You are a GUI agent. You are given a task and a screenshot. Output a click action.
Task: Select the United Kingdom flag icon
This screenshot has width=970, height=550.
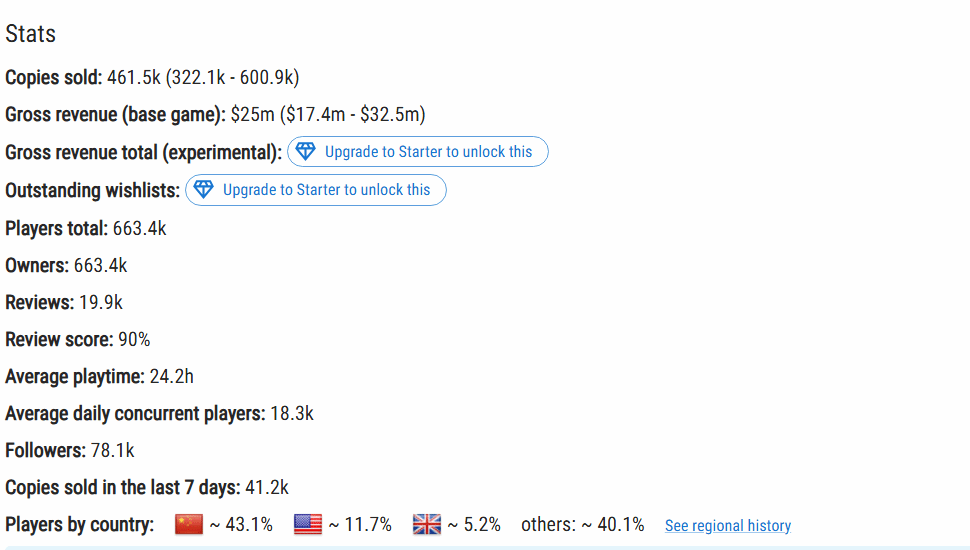tap(427, 525)
